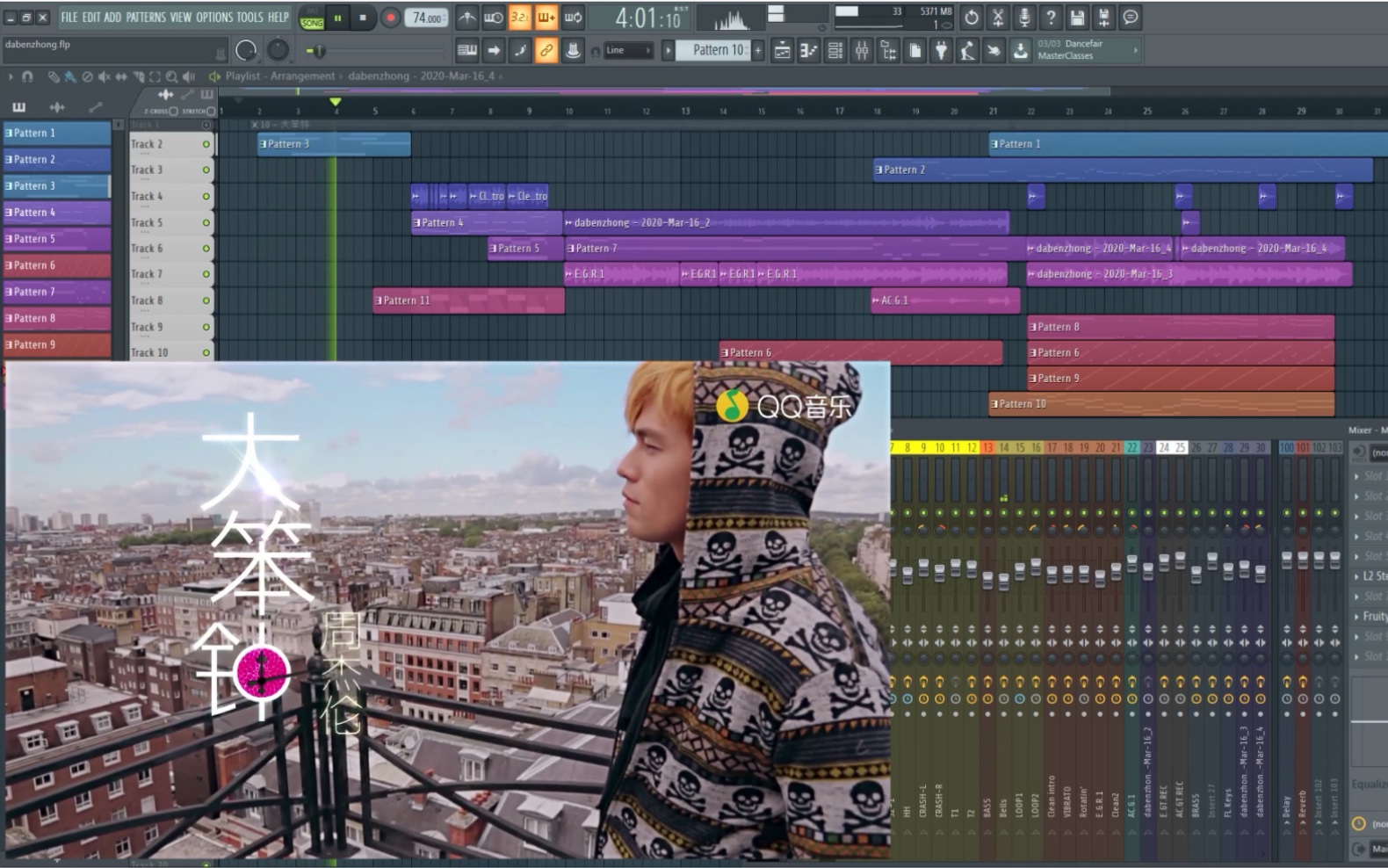Toggle blend recording overdub button
Screen dimensions: 1388x868
pyautogui.click(x=546, y=17)
